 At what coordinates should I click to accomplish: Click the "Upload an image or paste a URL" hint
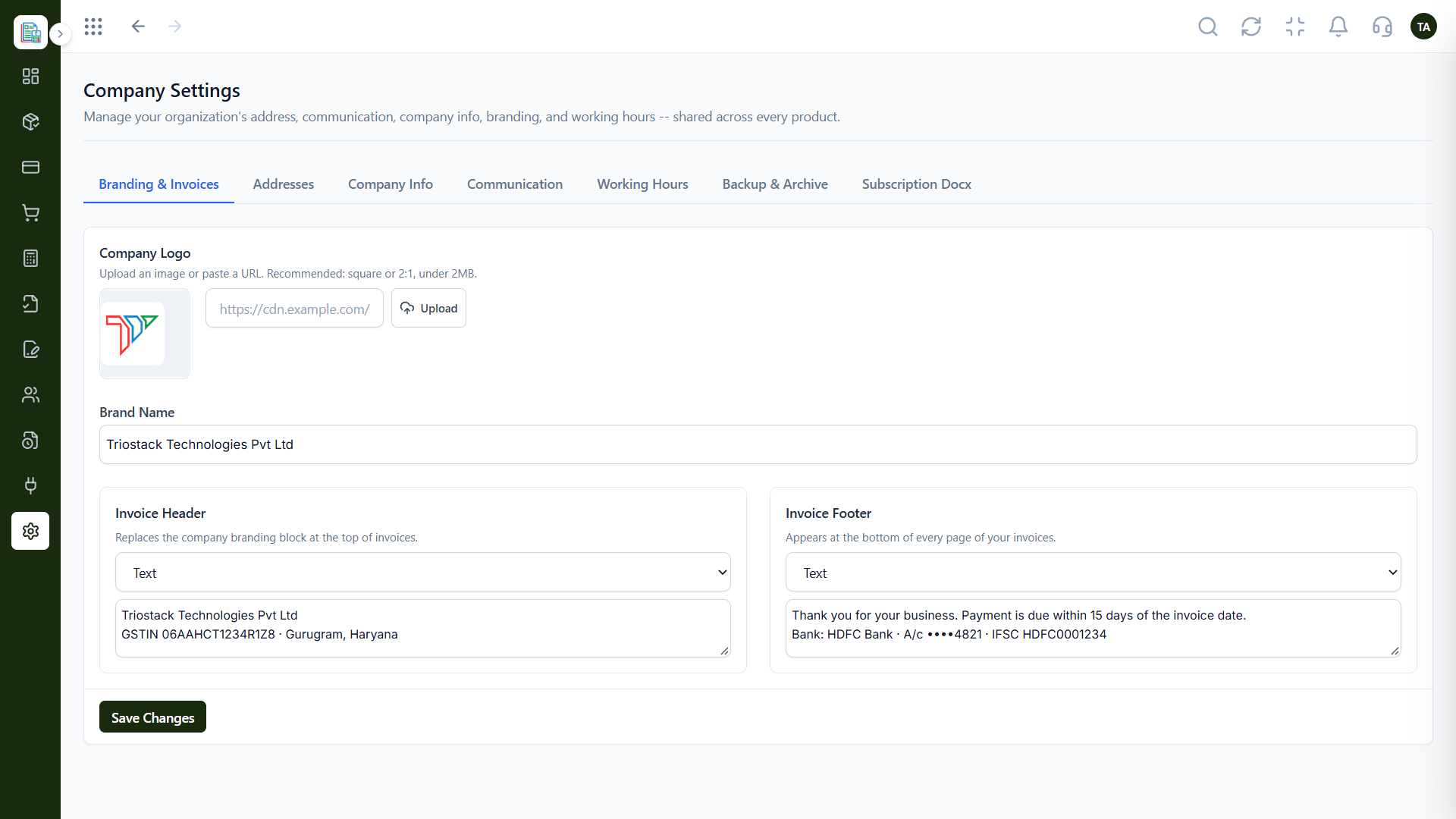click(288, 274)
